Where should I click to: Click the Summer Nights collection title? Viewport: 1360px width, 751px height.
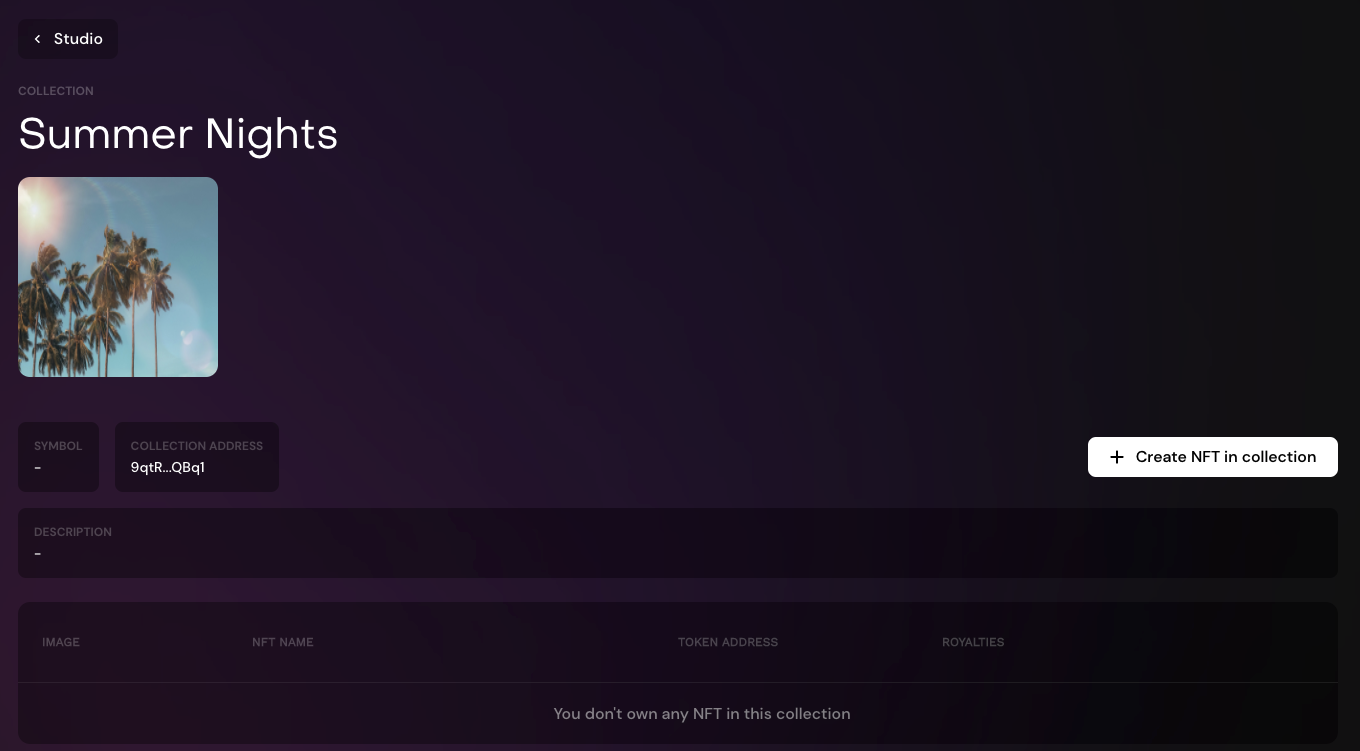pos(178,134)
